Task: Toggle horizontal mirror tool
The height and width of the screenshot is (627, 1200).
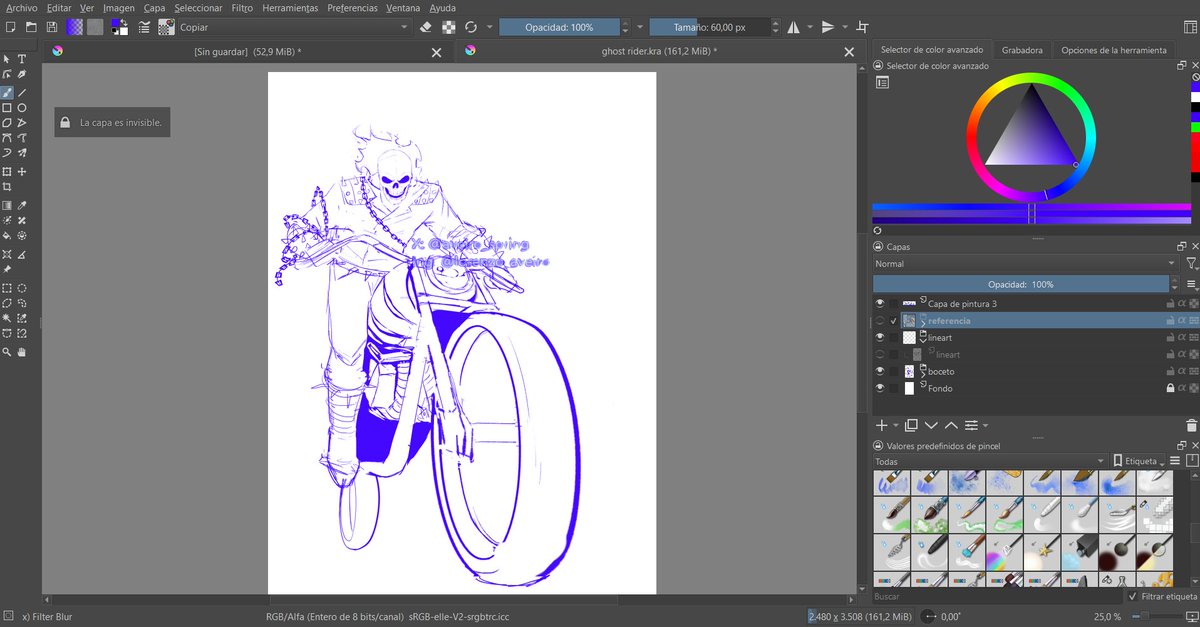Action: [794, 27]
